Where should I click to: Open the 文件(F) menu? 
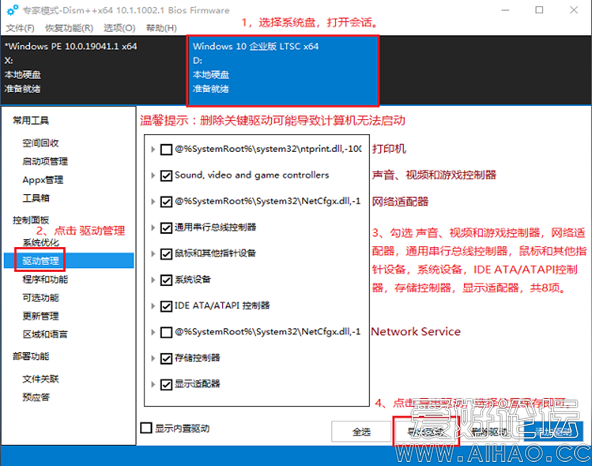pos(20,28)
